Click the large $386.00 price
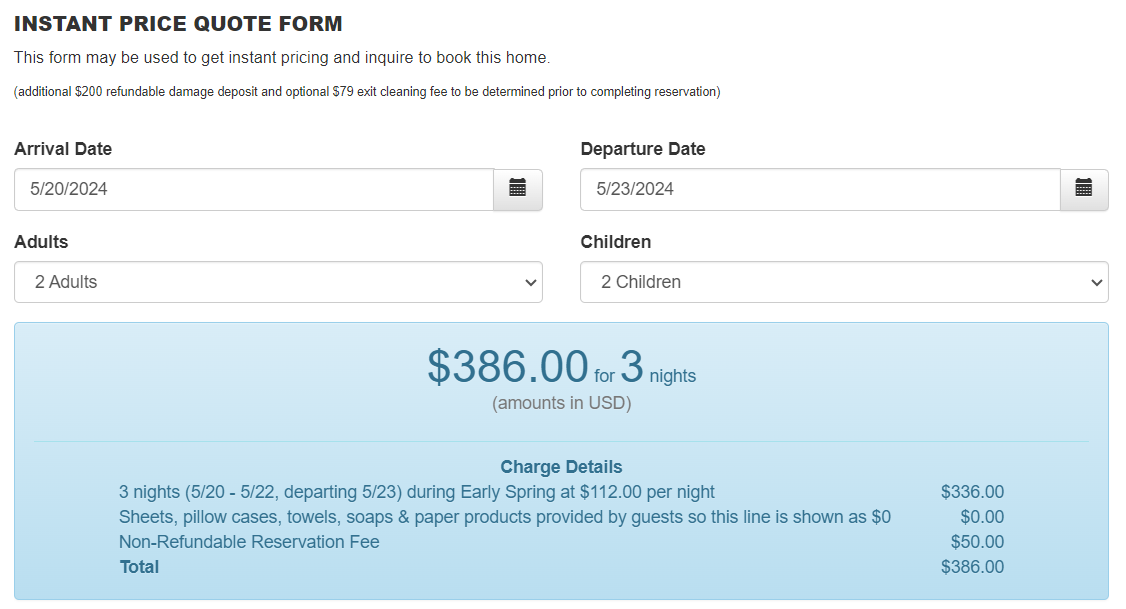Image resolution: width=1126 pixels, height=609 pixels. click(508, 366)
